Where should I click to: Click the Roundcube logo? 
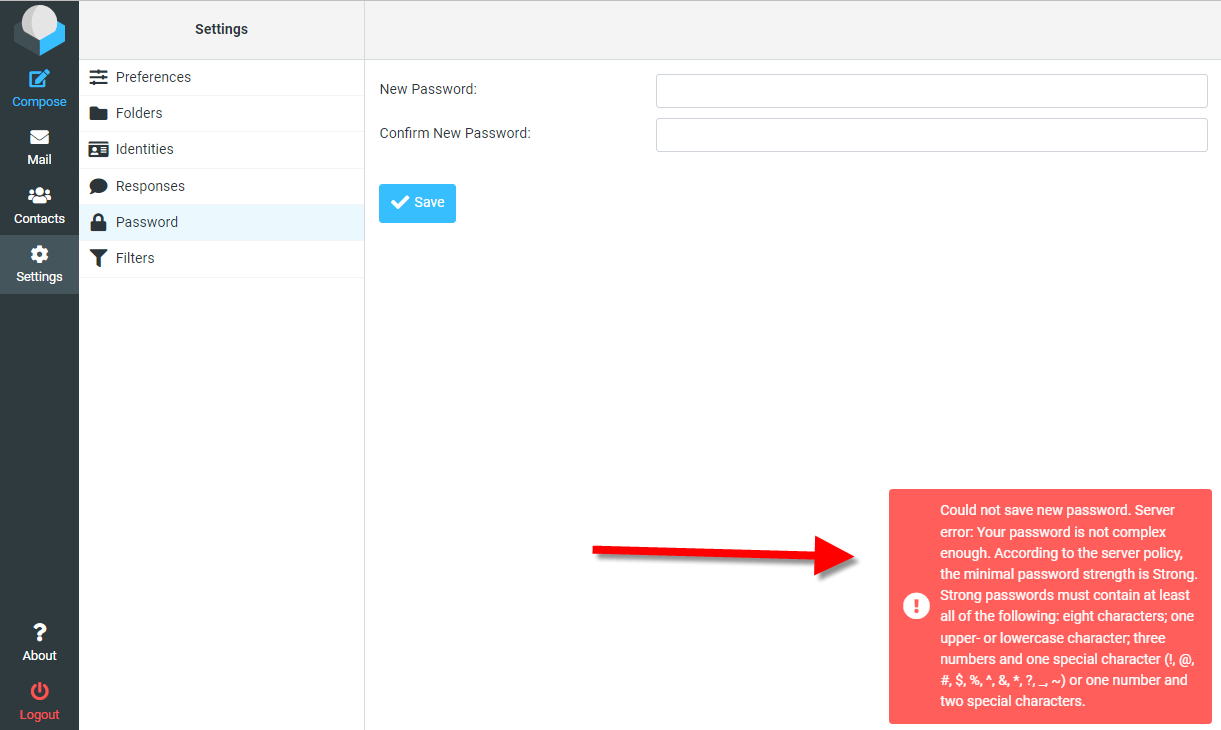coord(39,29)
